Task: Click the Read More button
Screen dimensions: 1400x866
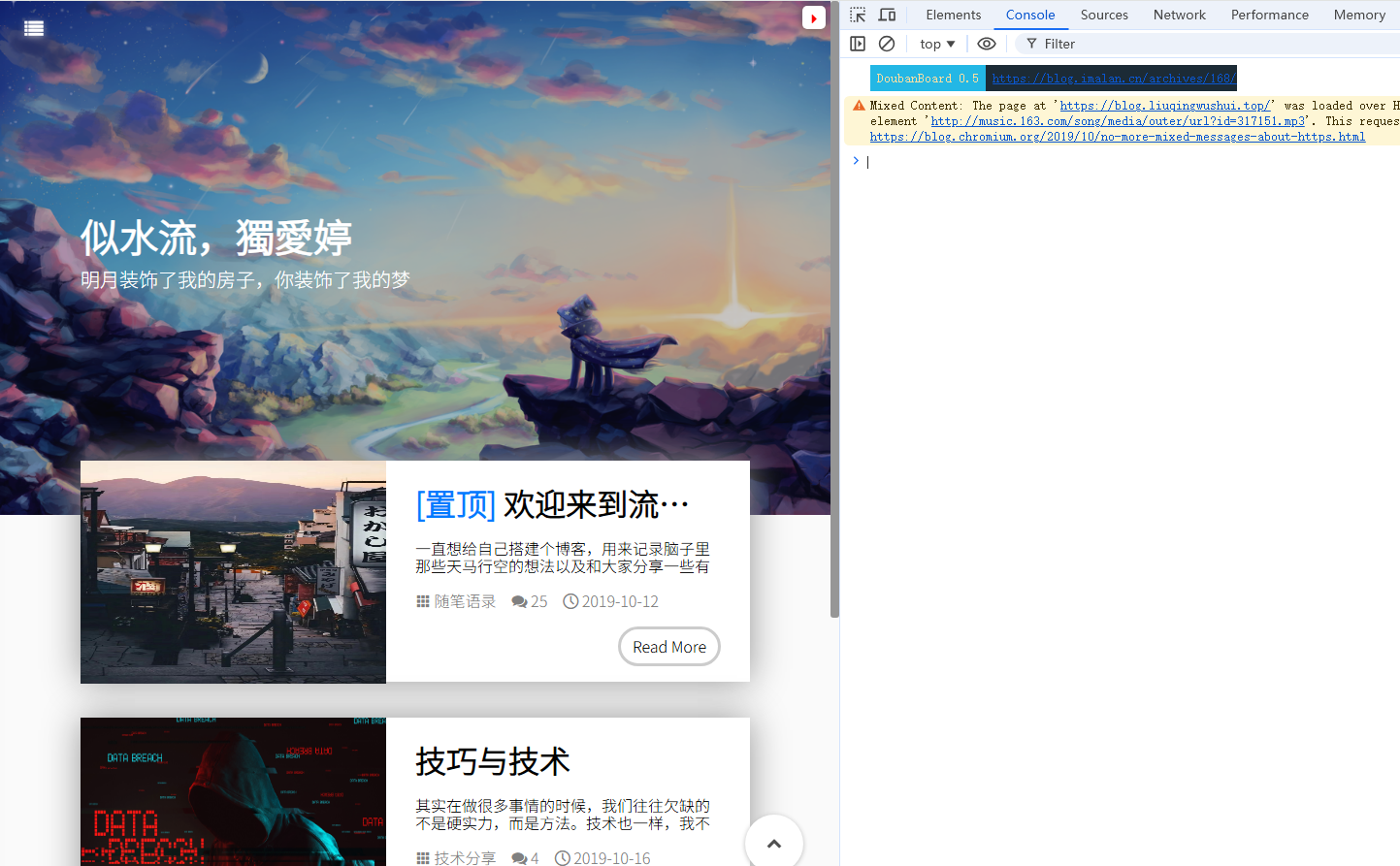Action: (668, 646)
